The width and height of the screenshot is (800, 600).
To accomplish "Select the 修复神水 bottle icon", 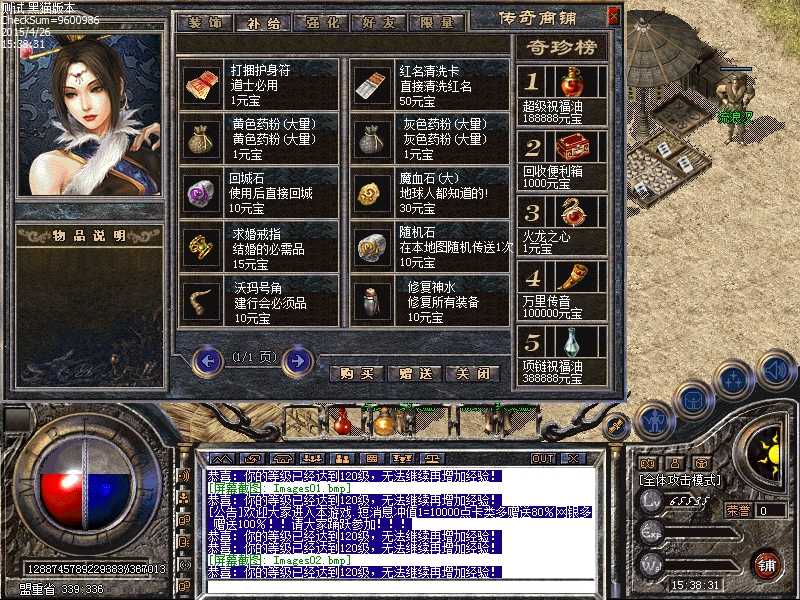I will click(x=372, y=302).
